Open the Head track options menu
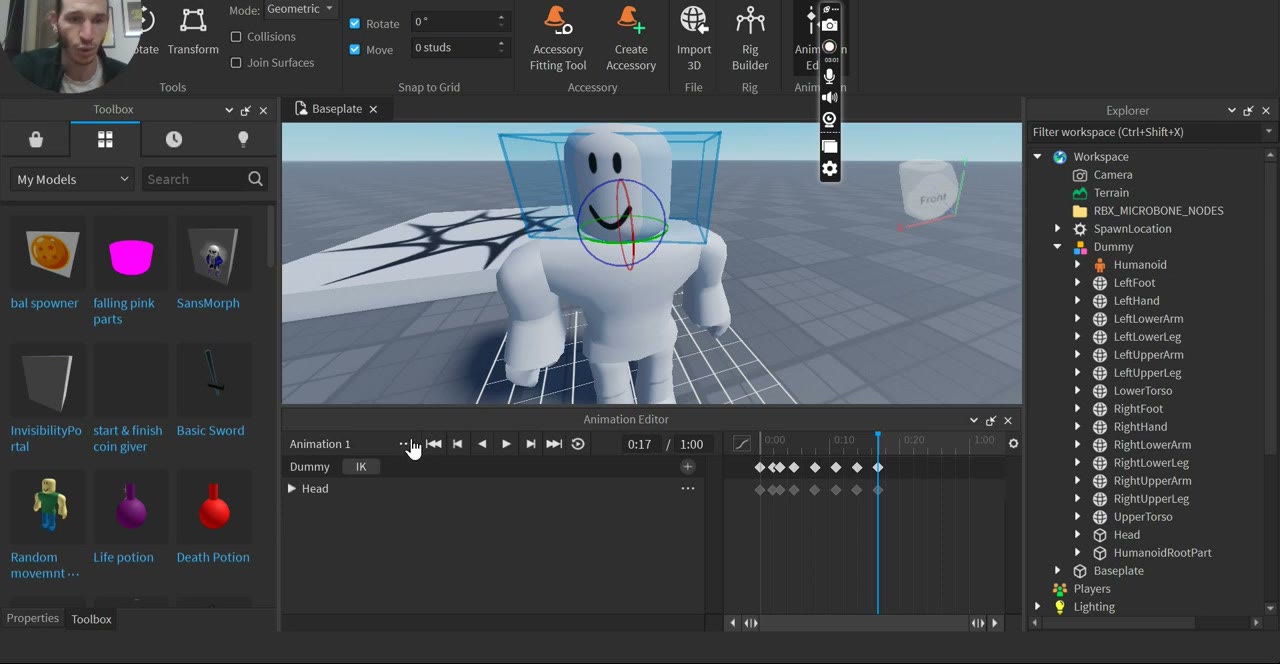Viewport: 1280px width, 664px height. point(687,489)
